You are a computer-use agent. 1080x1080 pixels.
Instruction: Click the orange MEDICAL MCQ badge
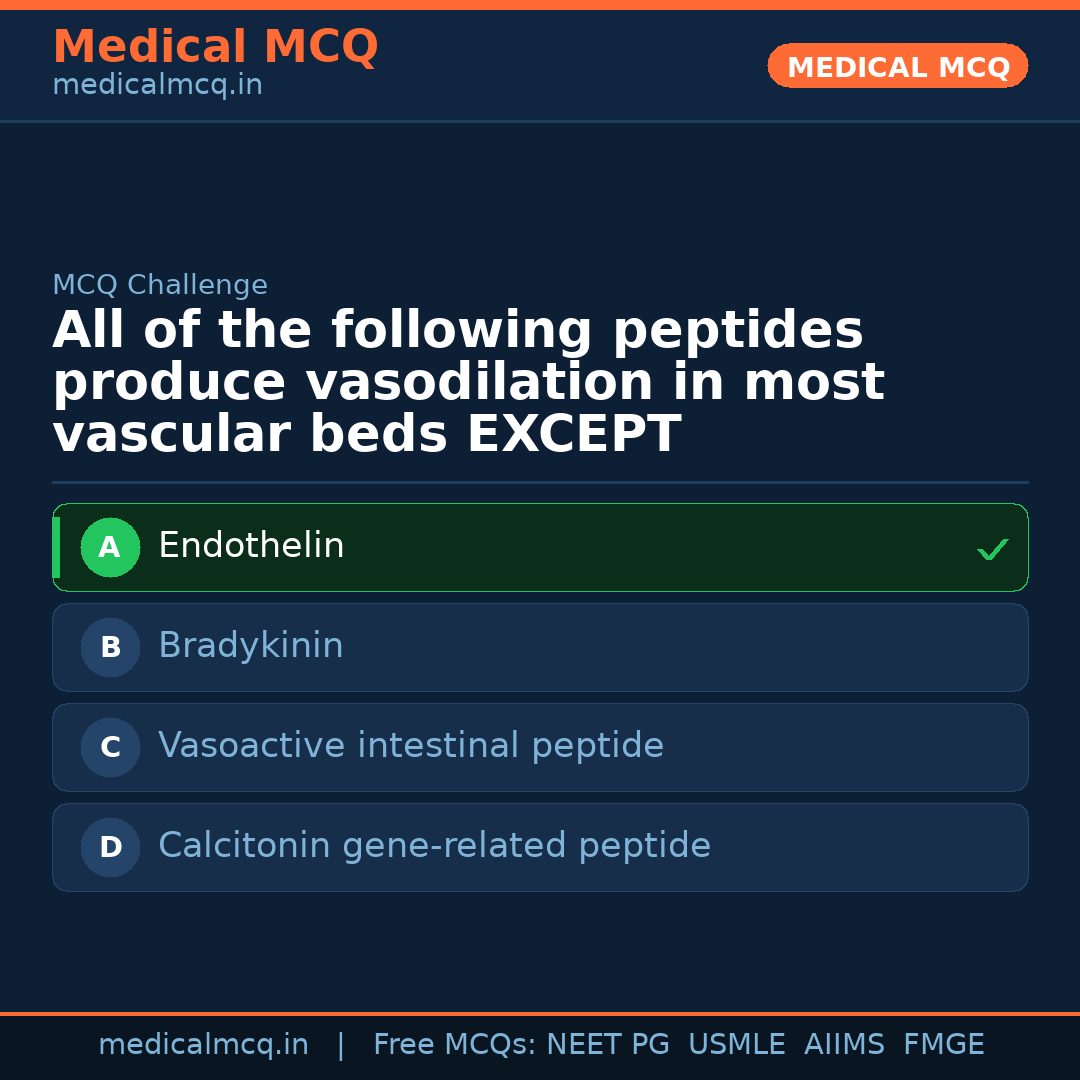tap(897, 66)
